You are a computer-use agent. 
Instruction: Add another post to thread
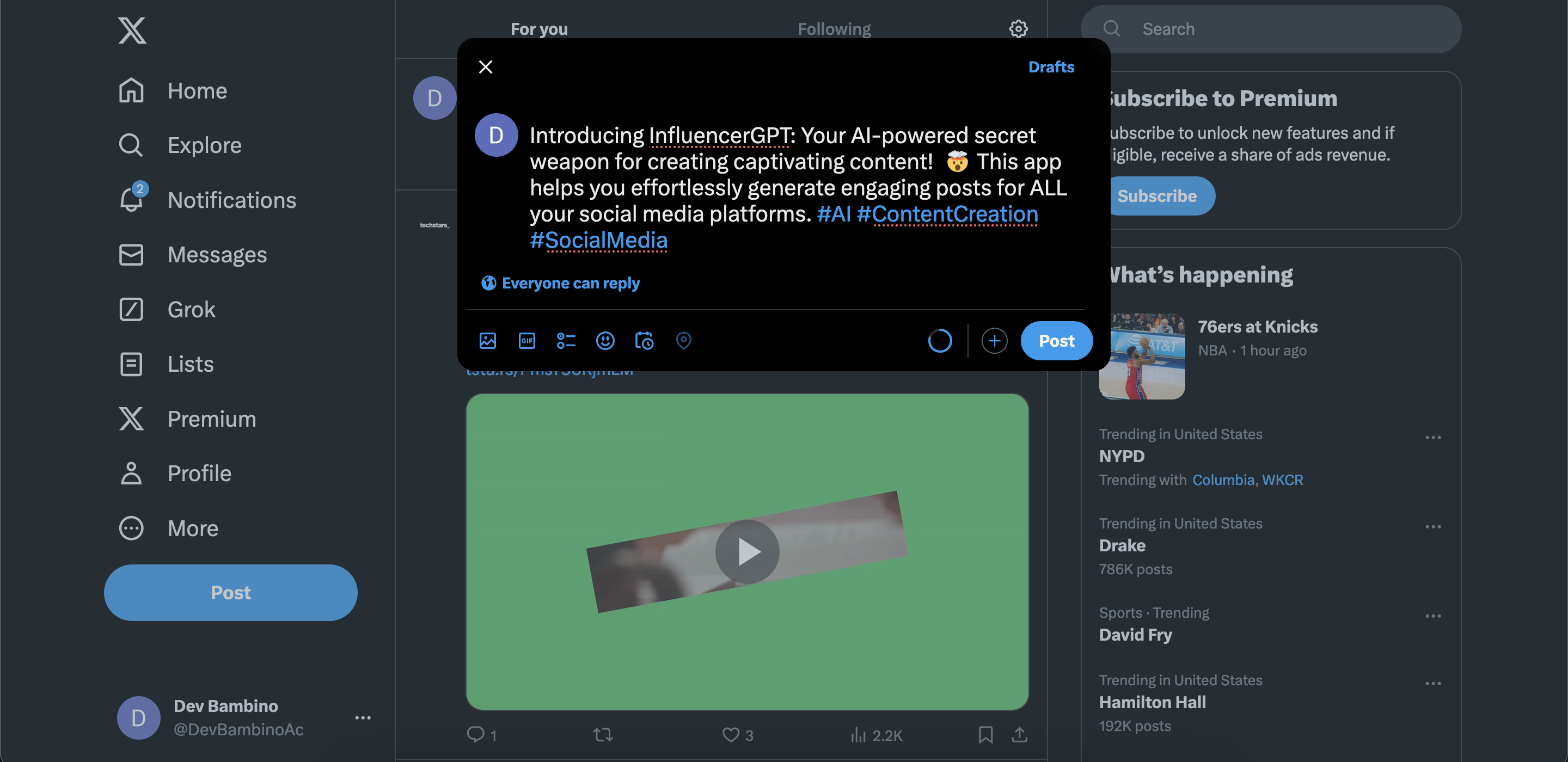994,341
